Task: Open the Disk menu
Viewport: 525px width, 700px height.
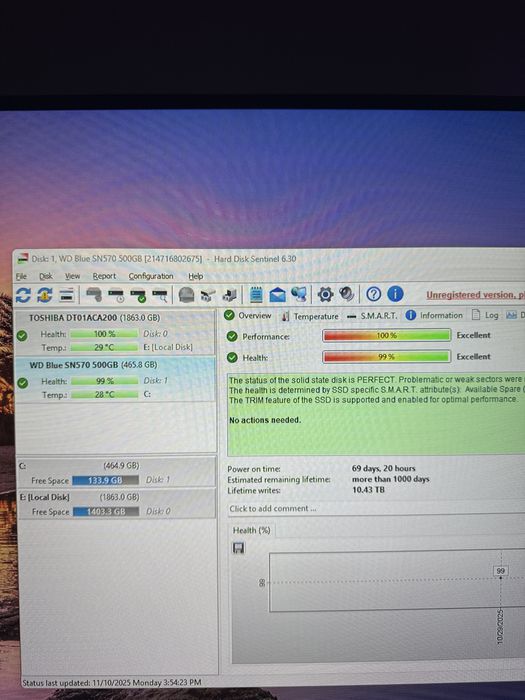Action: tap(46, 276)
